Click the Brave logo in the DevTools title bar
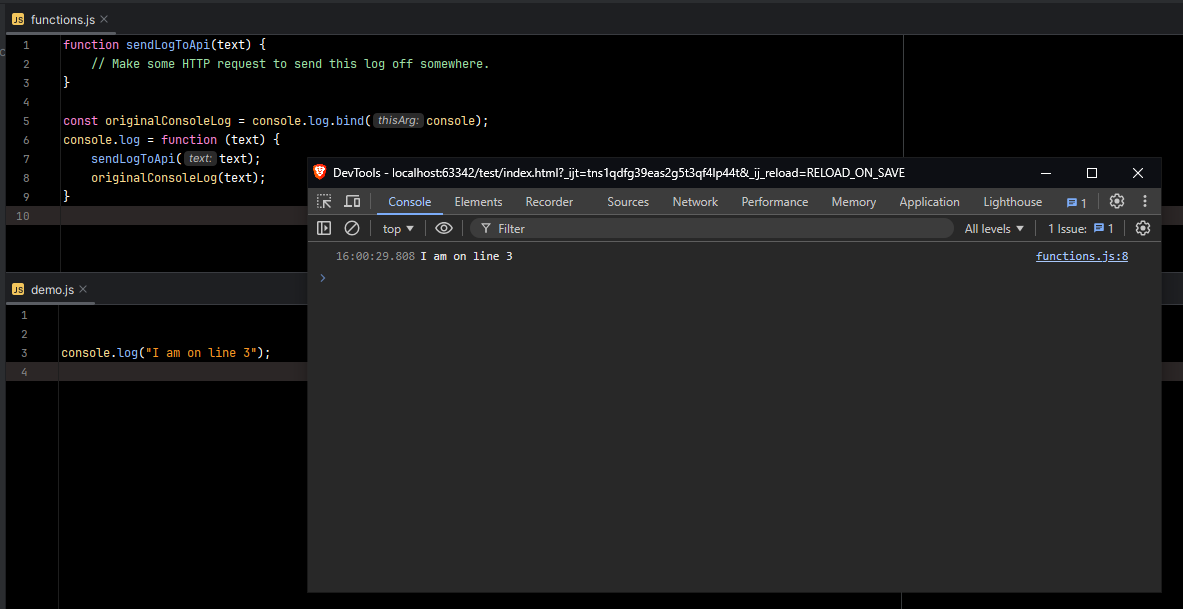Image resolution: width=1183 pixels, height=609 pixels. point(320,173)
